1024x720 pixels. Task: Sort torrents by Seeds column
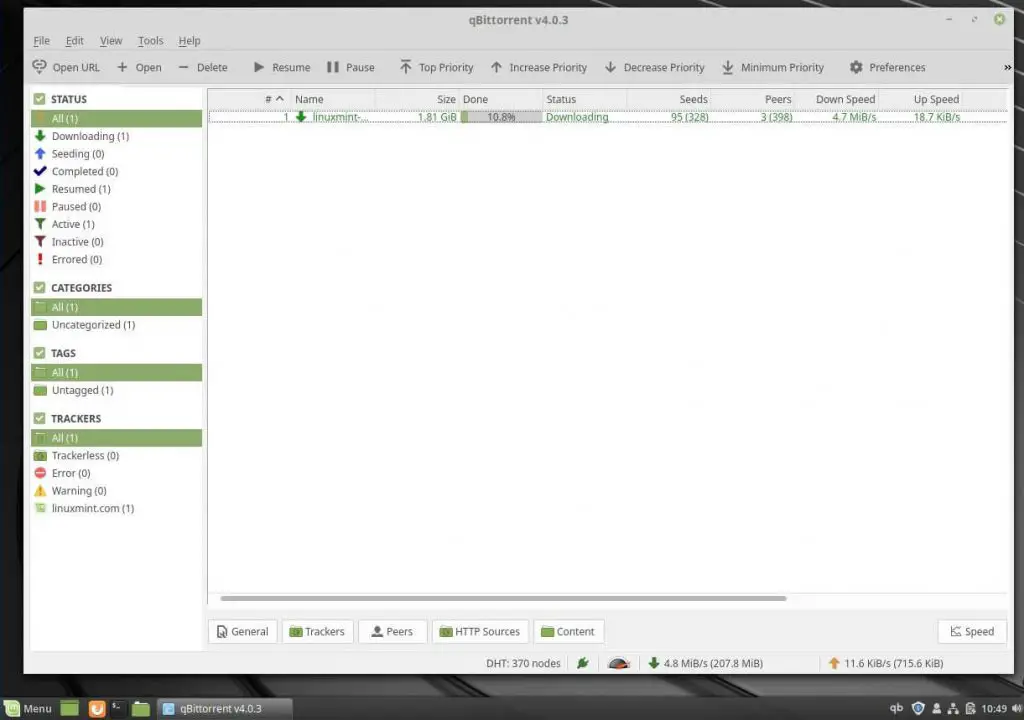[669, 99]
